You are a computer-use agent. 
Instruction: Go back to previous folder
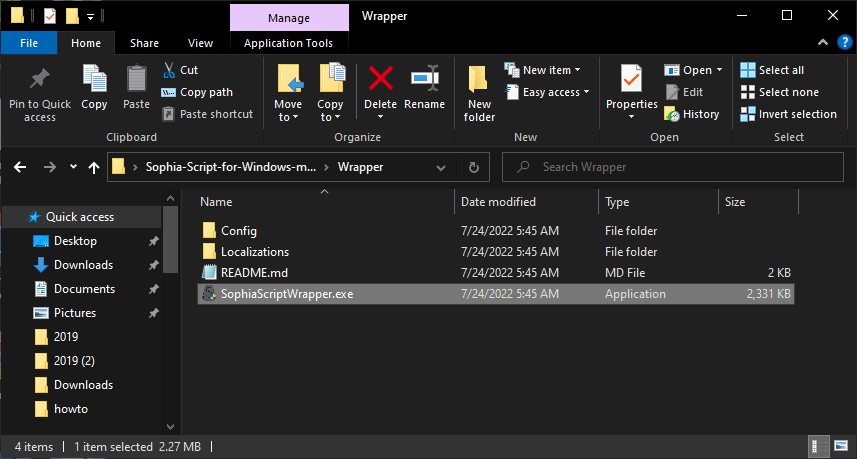click(x=20, y=167)
